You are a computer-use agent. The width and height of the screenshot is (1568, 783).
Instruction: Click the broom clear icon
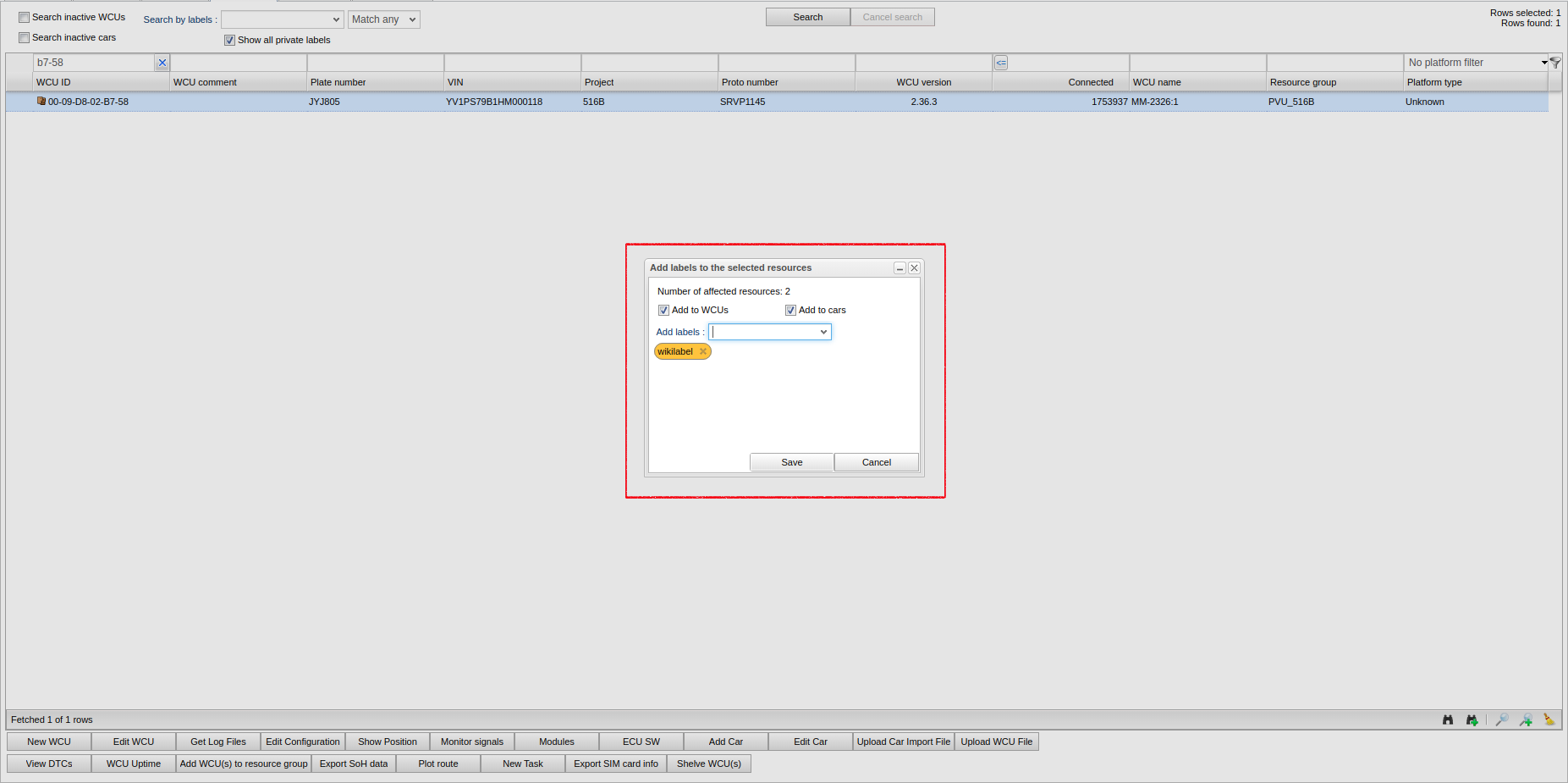coord(1549,720)
